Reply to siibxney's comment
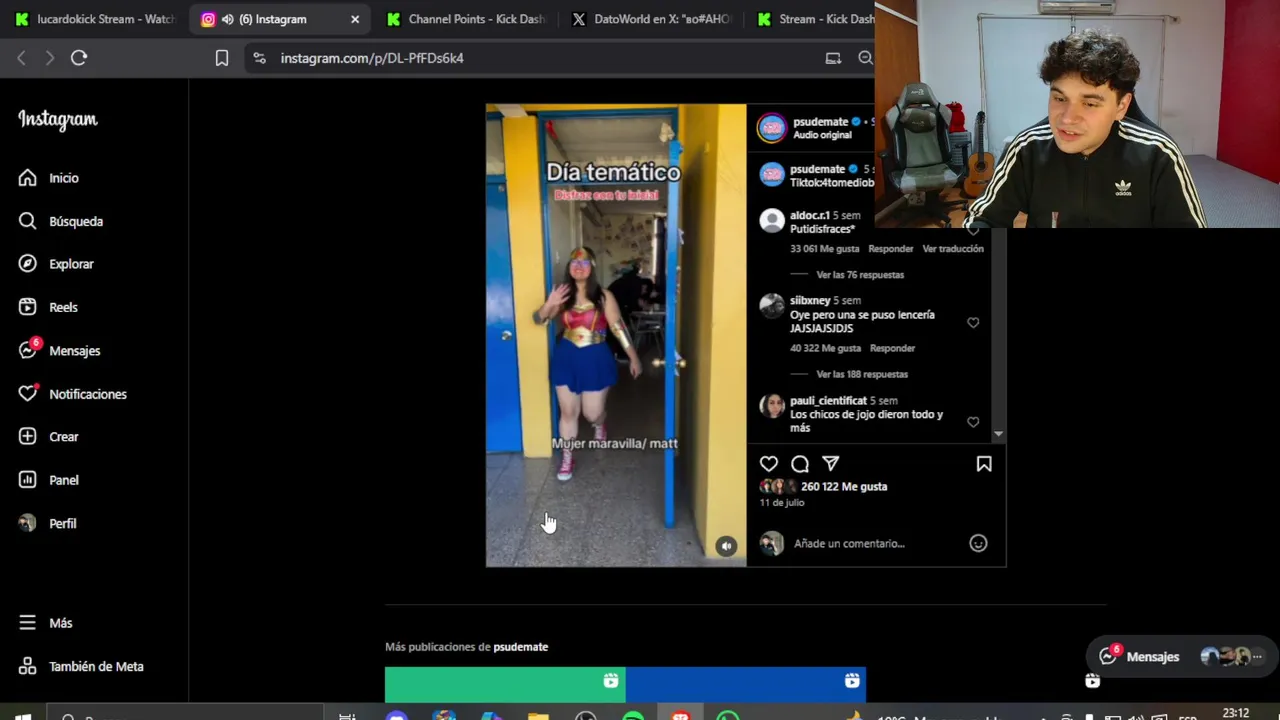Viewport: 1280px width, 720px height. coord(892,348)
